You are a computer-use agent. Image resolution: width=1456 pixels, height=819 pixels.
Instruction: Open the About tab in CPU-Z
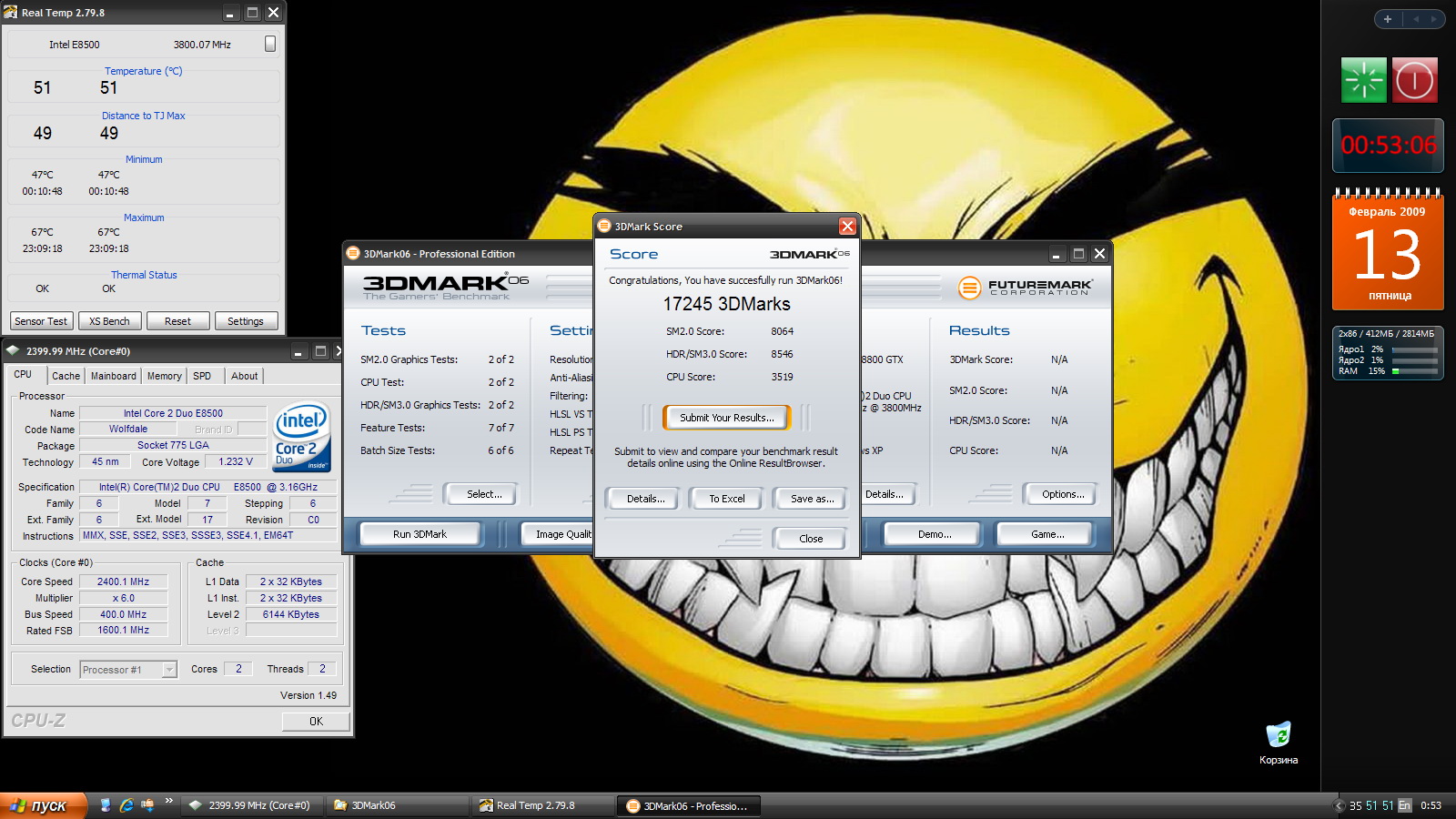pyautogui.click(x=245, y=376)
